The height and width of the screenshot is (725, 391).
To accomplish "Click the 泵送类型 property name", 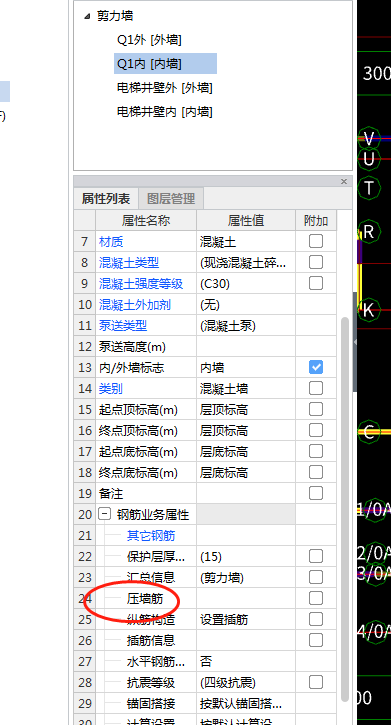I will (x=122, y=326).
